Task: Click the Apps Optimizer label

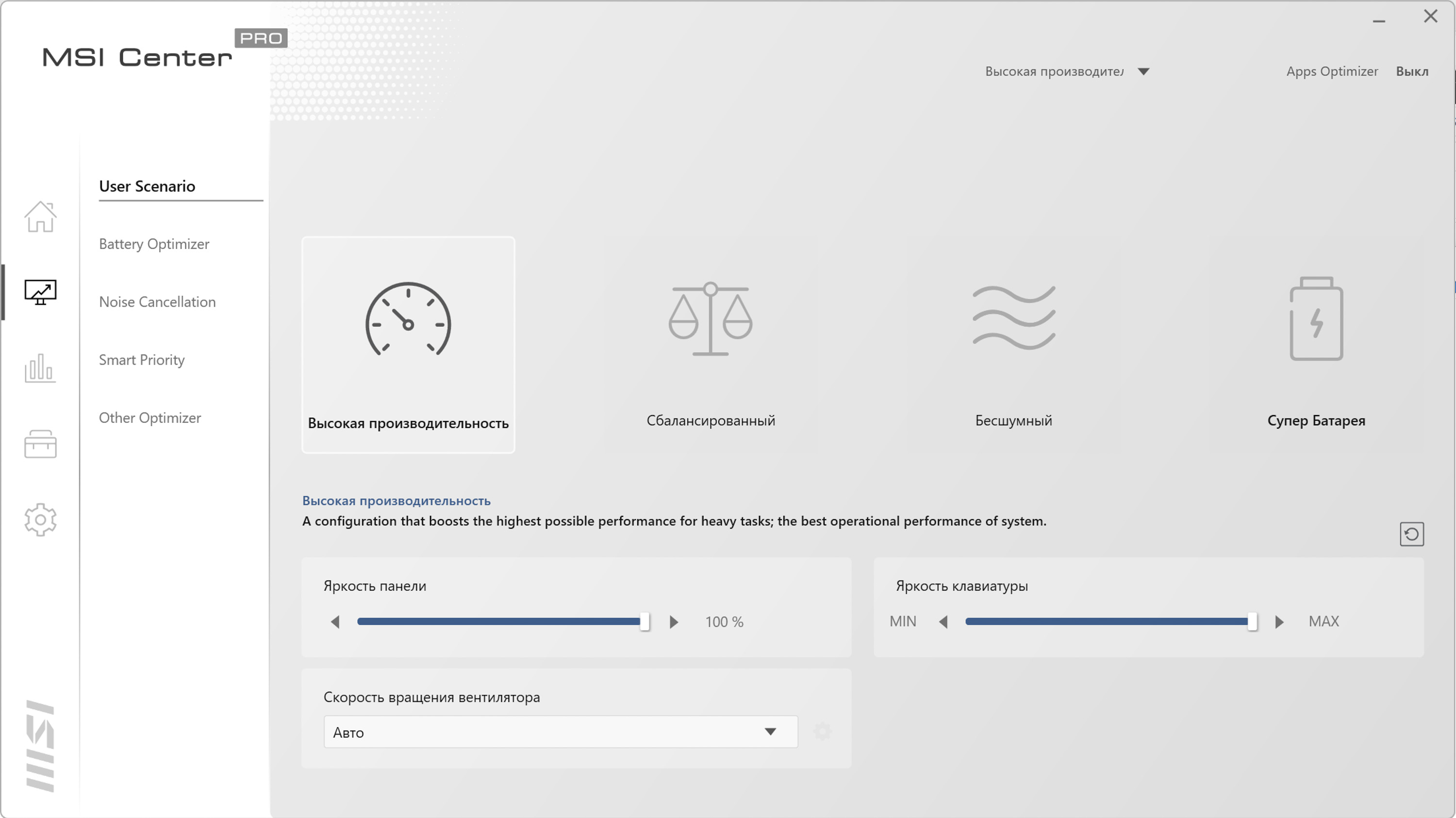Action: tap(1332, 71)
